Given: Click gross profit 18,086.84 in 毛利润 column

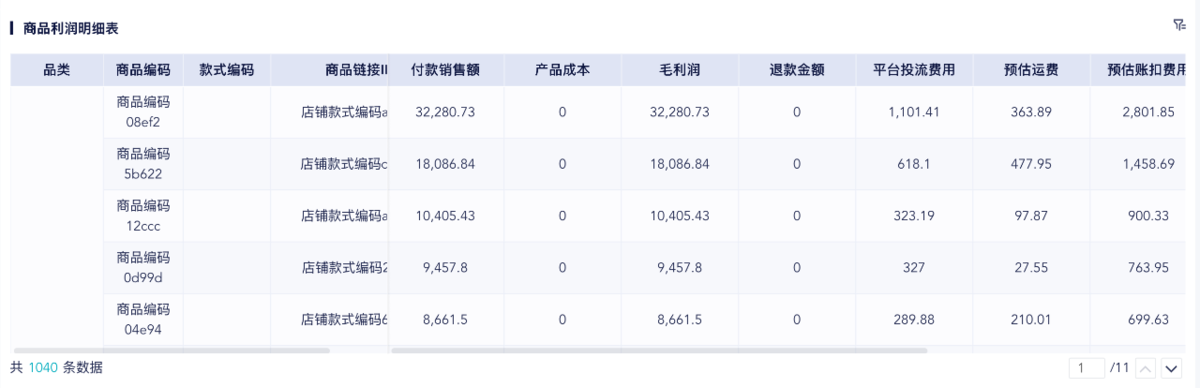Looking at the screenshot, I should 680,164.
